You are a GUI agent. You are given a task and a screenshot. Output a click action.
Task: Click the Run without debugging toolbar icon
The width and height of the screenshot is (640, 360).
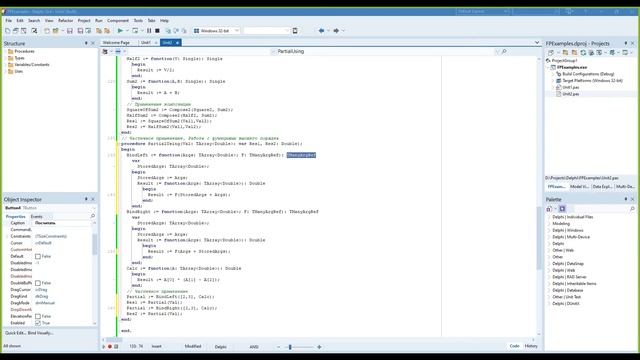point(135,31)
